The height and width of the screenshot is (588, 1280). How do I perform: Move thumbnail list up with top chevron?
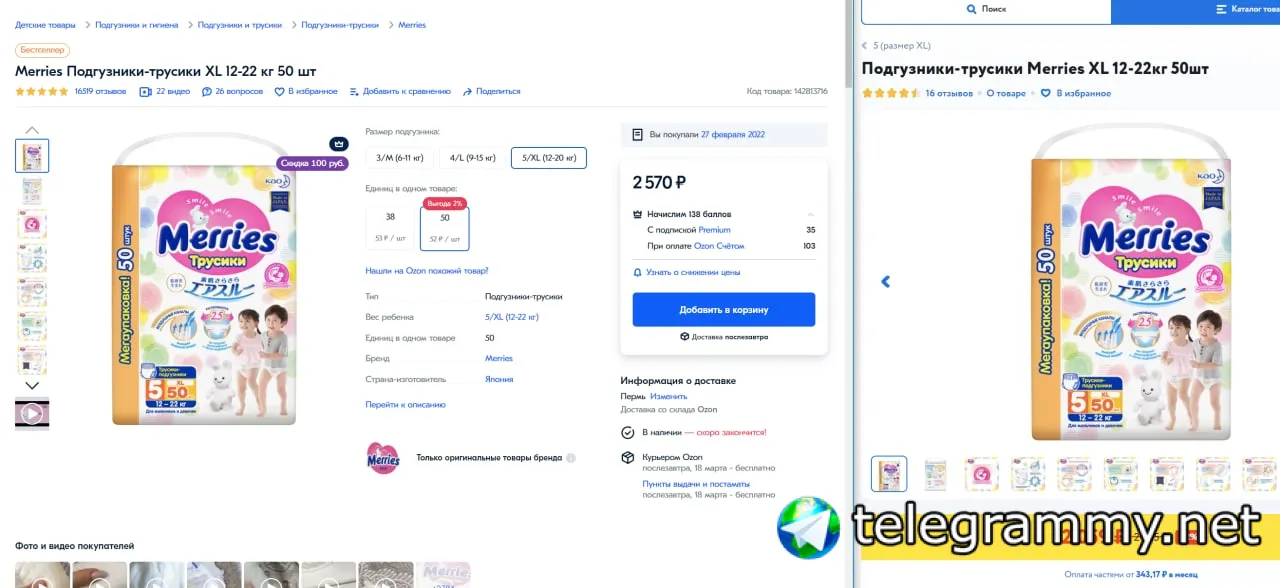[32, 130]
